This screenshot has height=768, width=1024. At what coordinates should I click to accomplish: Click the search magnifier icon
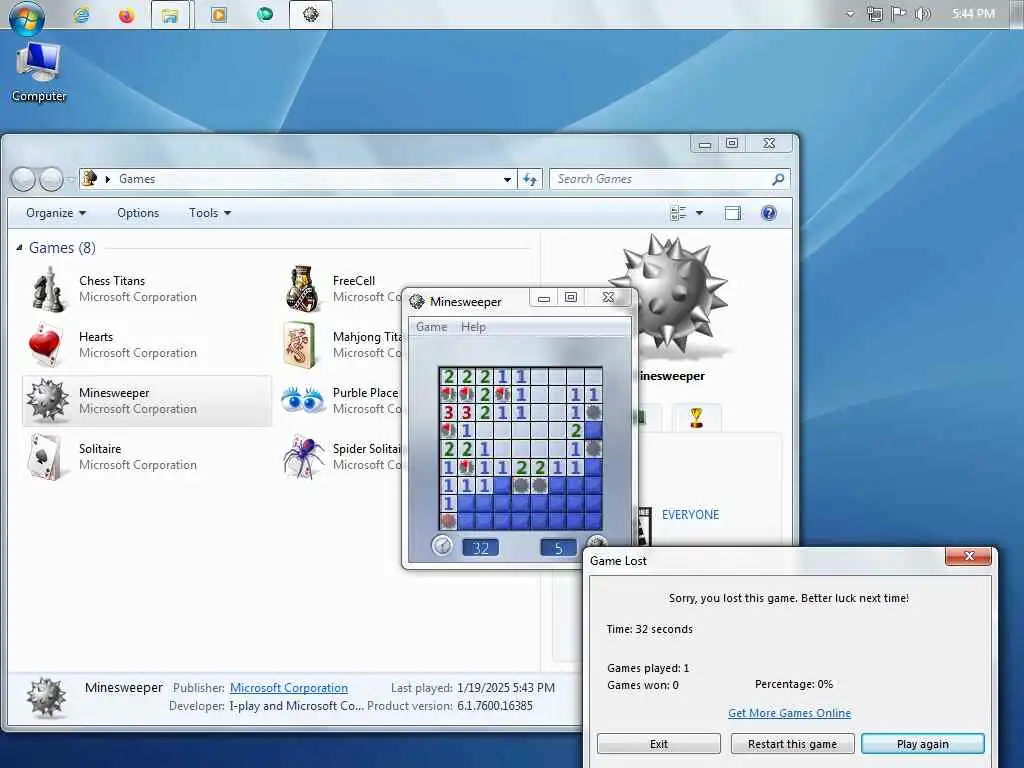point(778,179)
